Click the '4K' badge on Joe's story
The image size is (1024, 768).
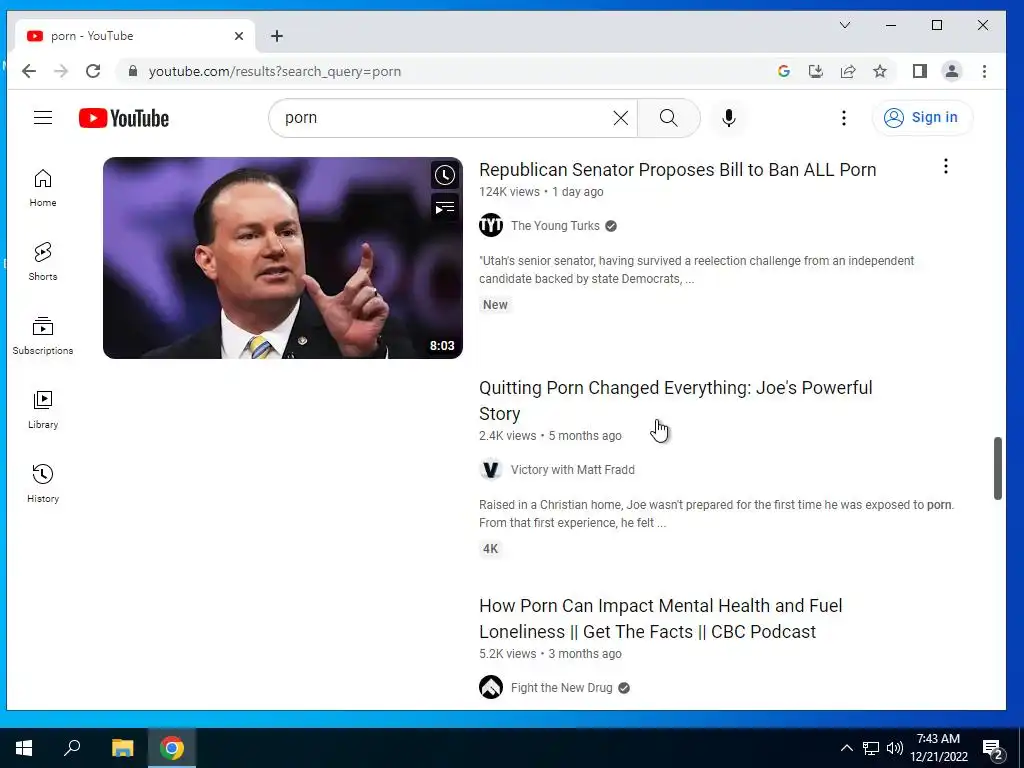[490, 549]
